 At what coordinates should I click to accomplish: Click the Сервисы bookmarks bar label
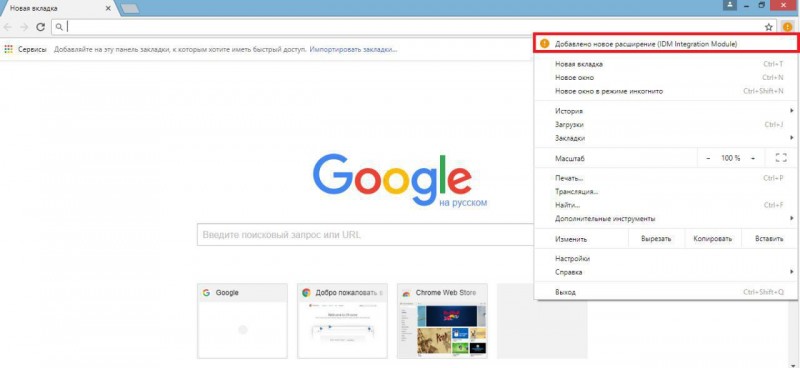(32, 50)
